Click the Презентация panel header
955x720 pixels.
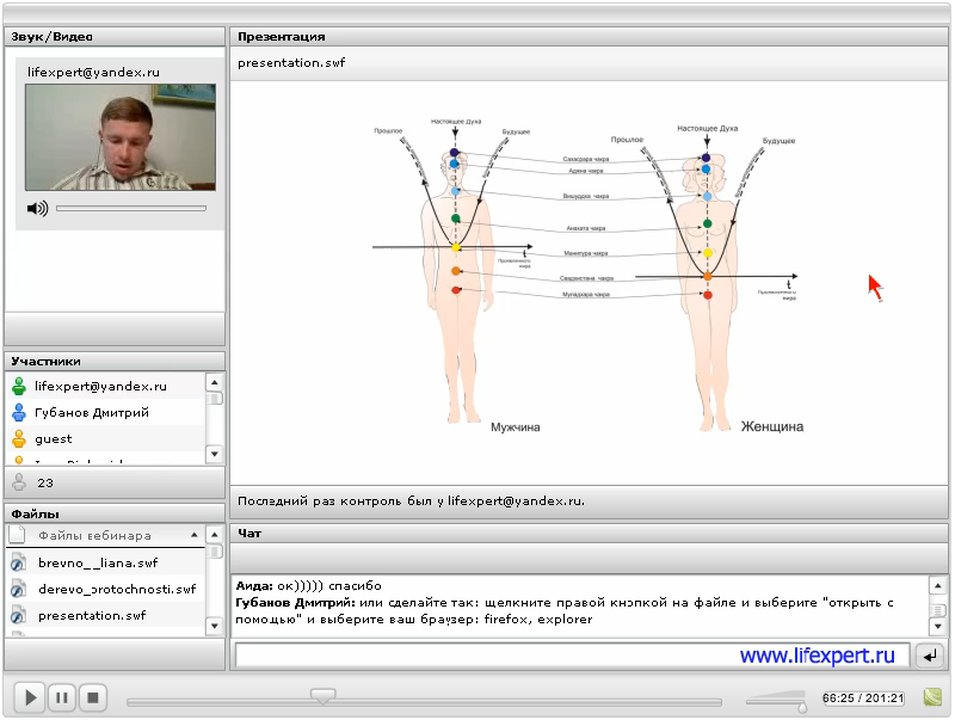[x=589, y=37]
